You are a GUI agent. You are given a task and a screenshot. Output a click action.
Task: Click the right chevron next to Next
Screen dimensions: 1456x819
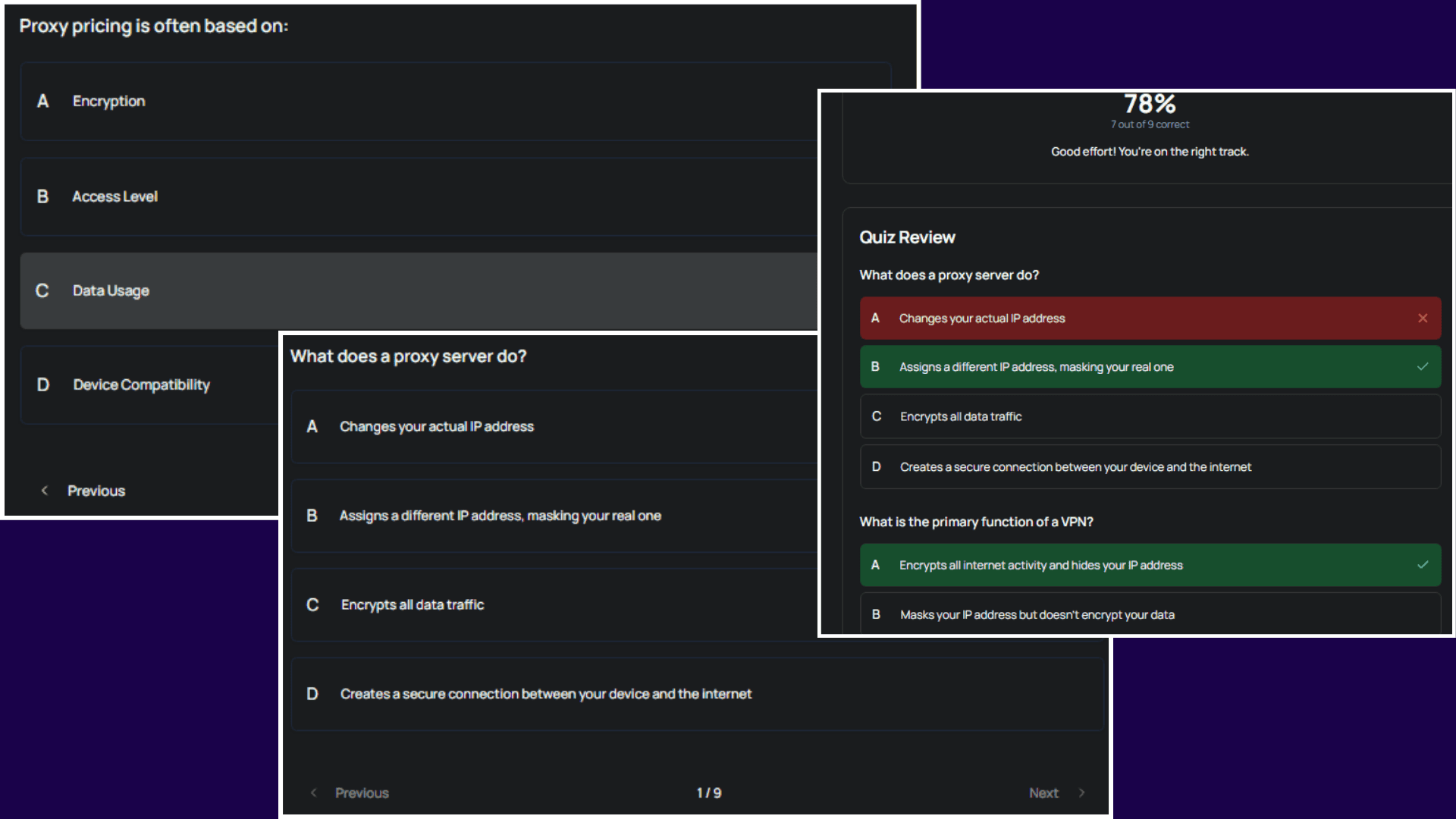(1081, 792)
